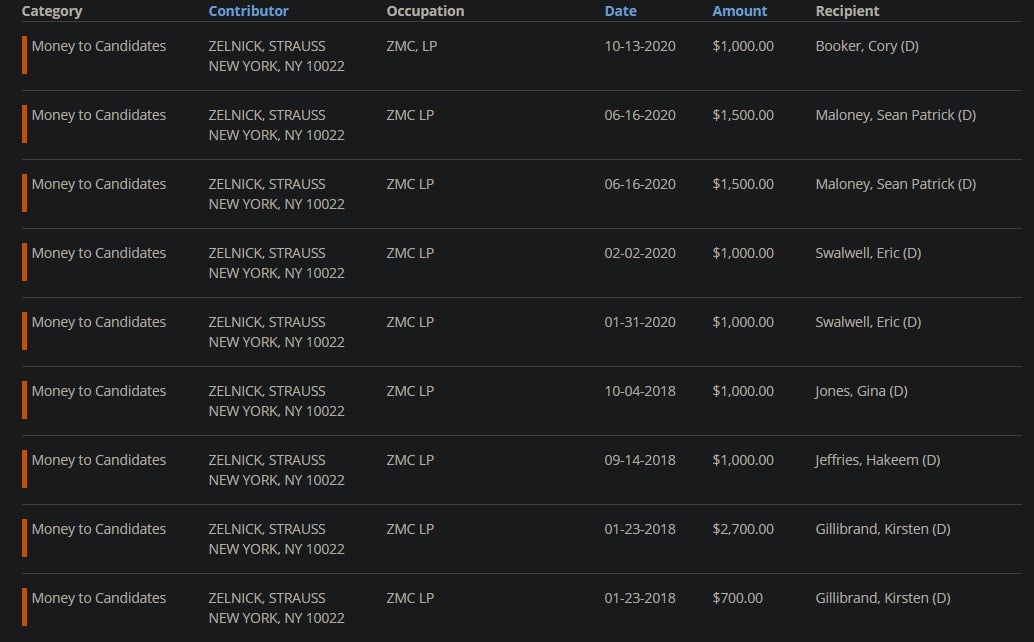
Task: Click the 10-13-2020 date cell
Action: 639,46
